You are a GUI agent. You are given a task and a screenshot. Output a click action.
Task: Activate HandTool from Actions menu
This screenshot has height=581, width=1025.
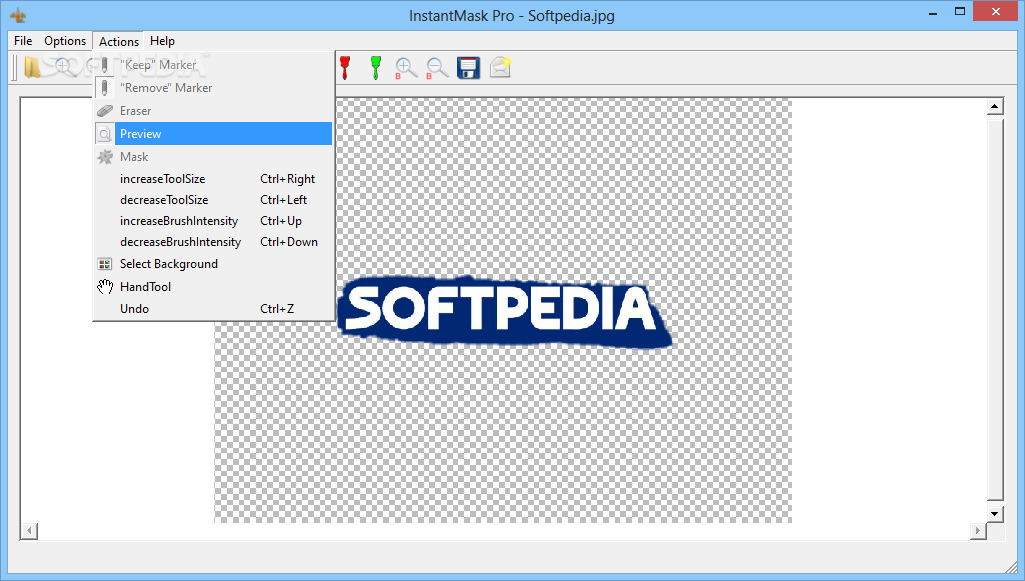[214, 286]
